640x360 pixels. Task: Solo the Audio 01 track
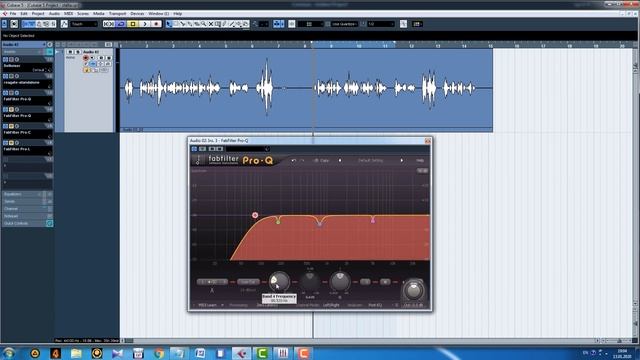78,52
